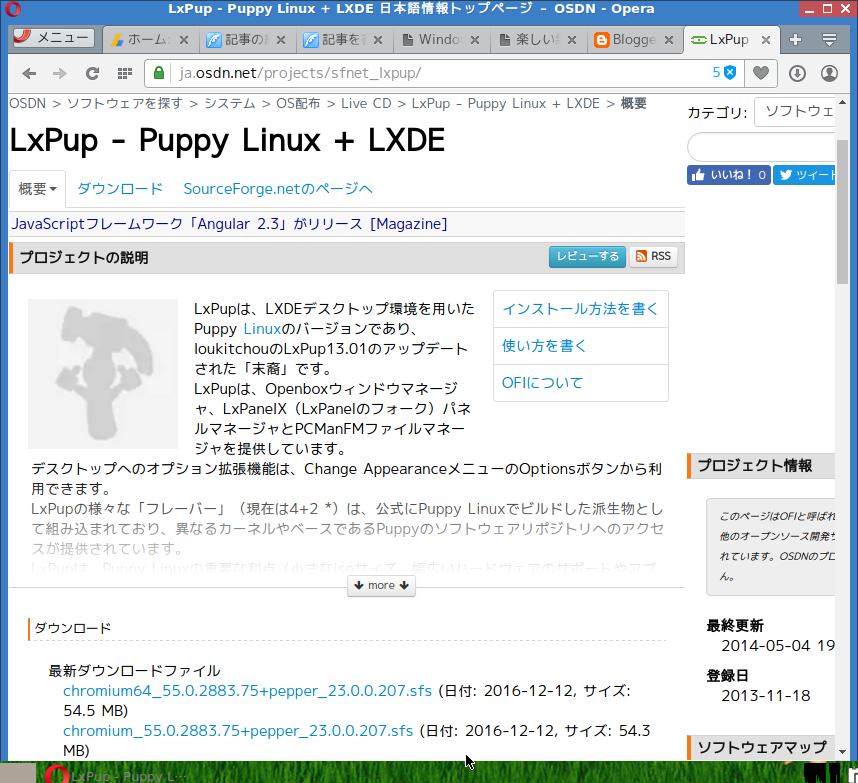858x783 pixels.
Task: Add a new tab with plus button
Action: coord(796,39)
